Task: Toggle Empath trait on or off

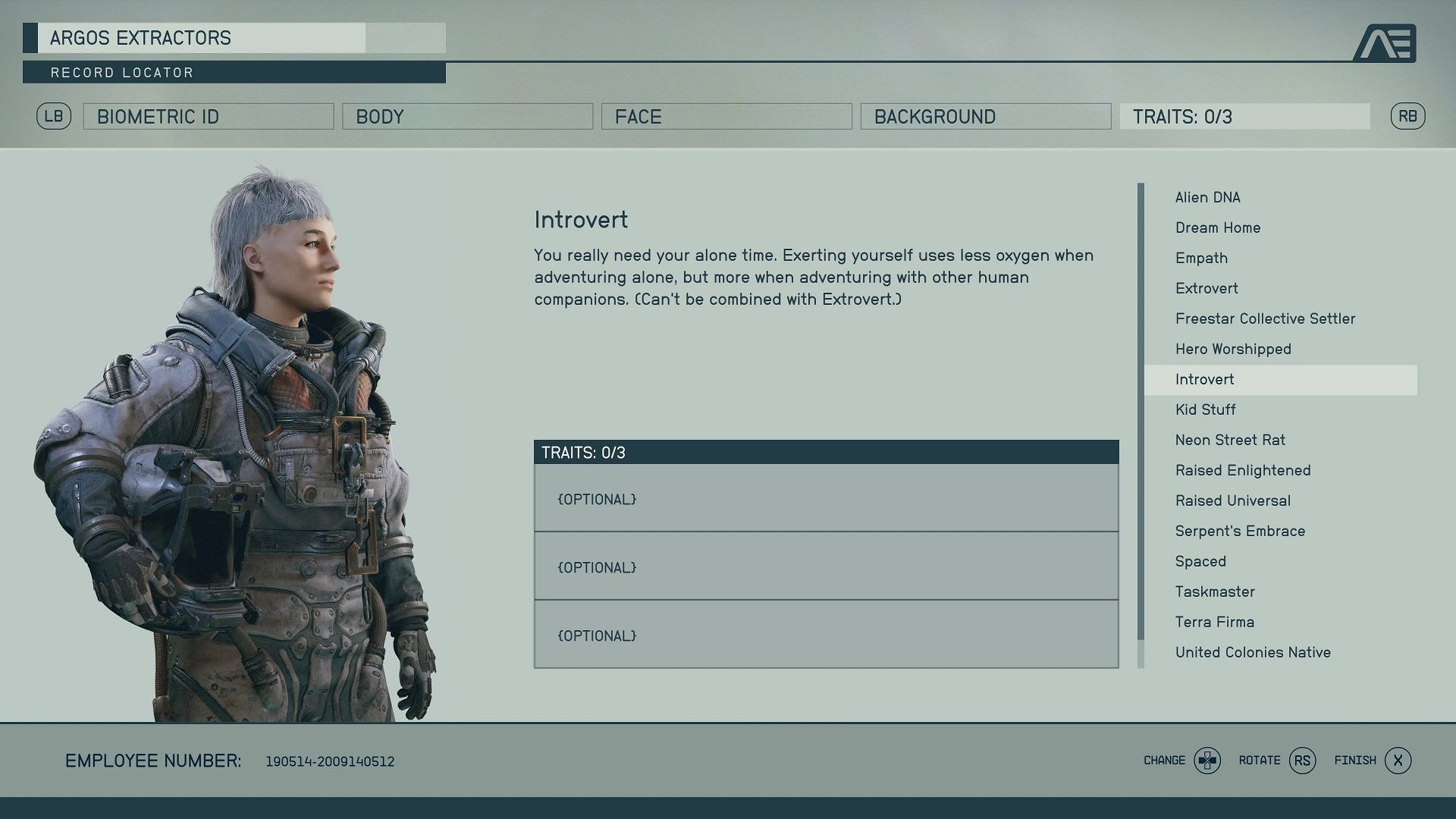Action: click(x=1202, y=257)
